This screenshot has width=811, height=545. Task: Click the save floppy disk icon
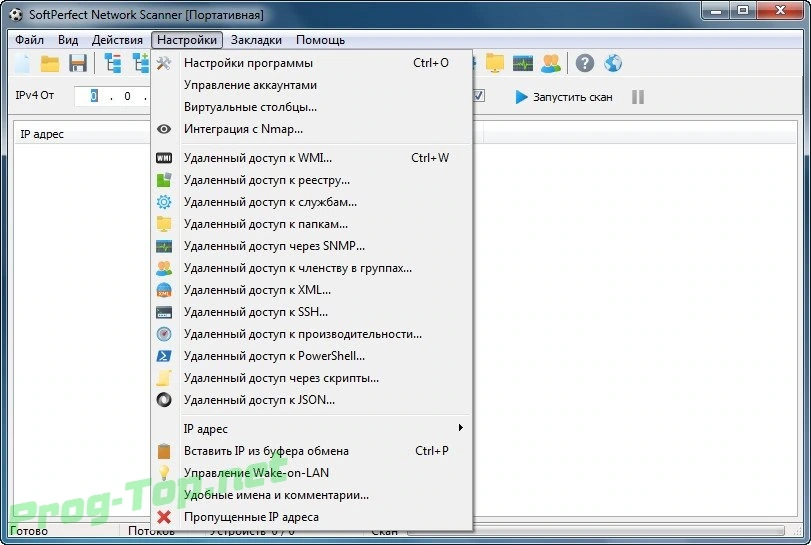pos(78,63)
